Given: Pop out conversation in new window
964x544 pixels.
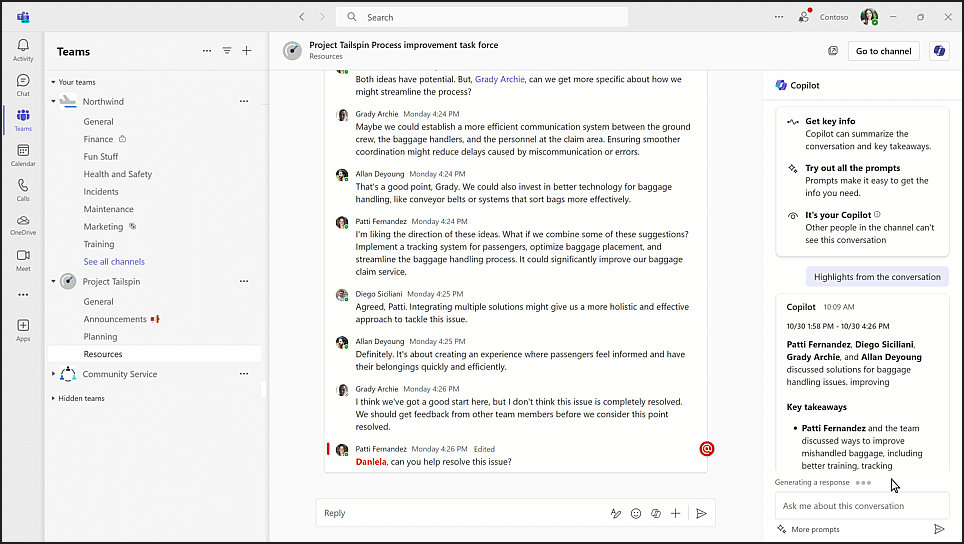Looking at the screenshot, I should pos(833,51).
